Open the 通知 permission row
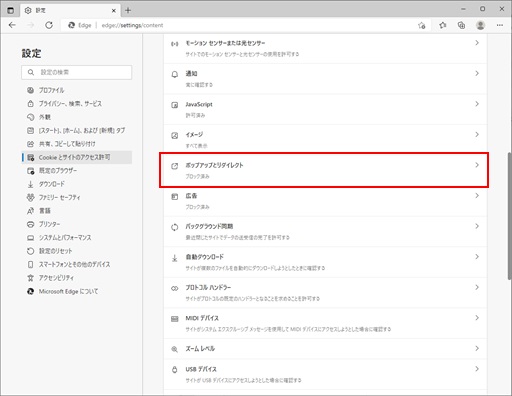Image resolution: width=512 pixels, height=396 pixels. pos(325,79)
